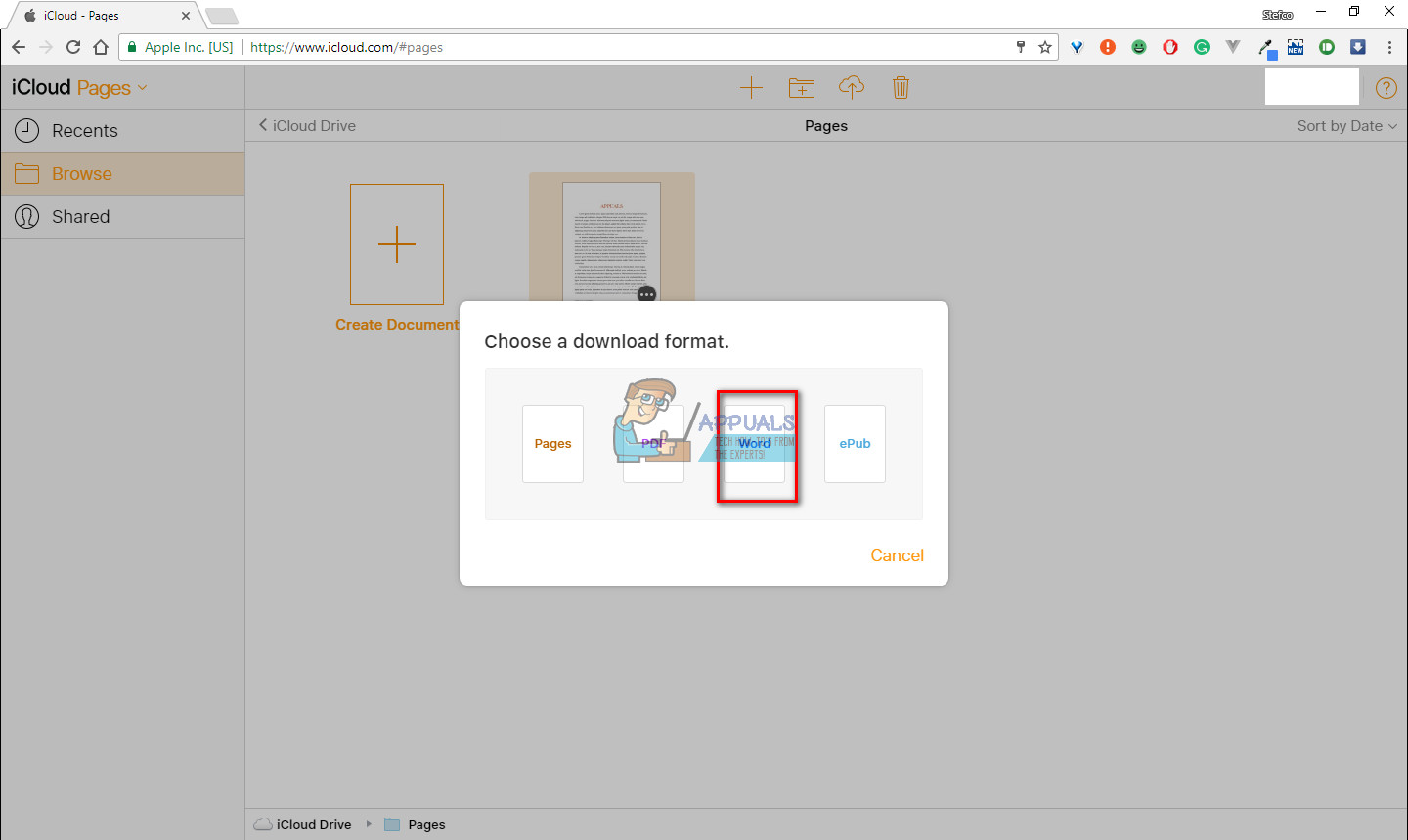Click Pages folder in the bottom path bar

416,824
